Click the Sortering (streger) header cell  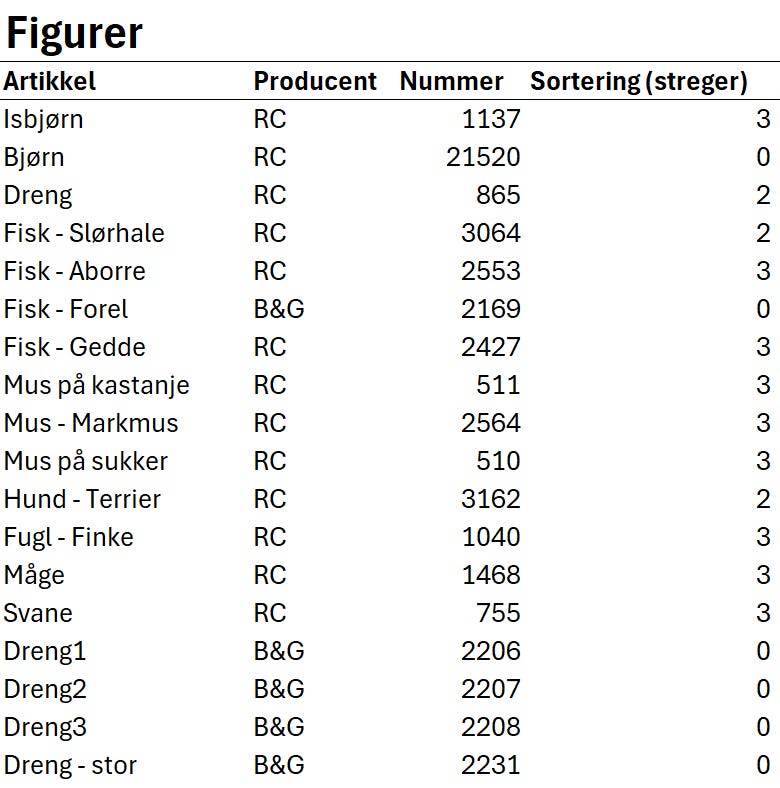(638, 81)
